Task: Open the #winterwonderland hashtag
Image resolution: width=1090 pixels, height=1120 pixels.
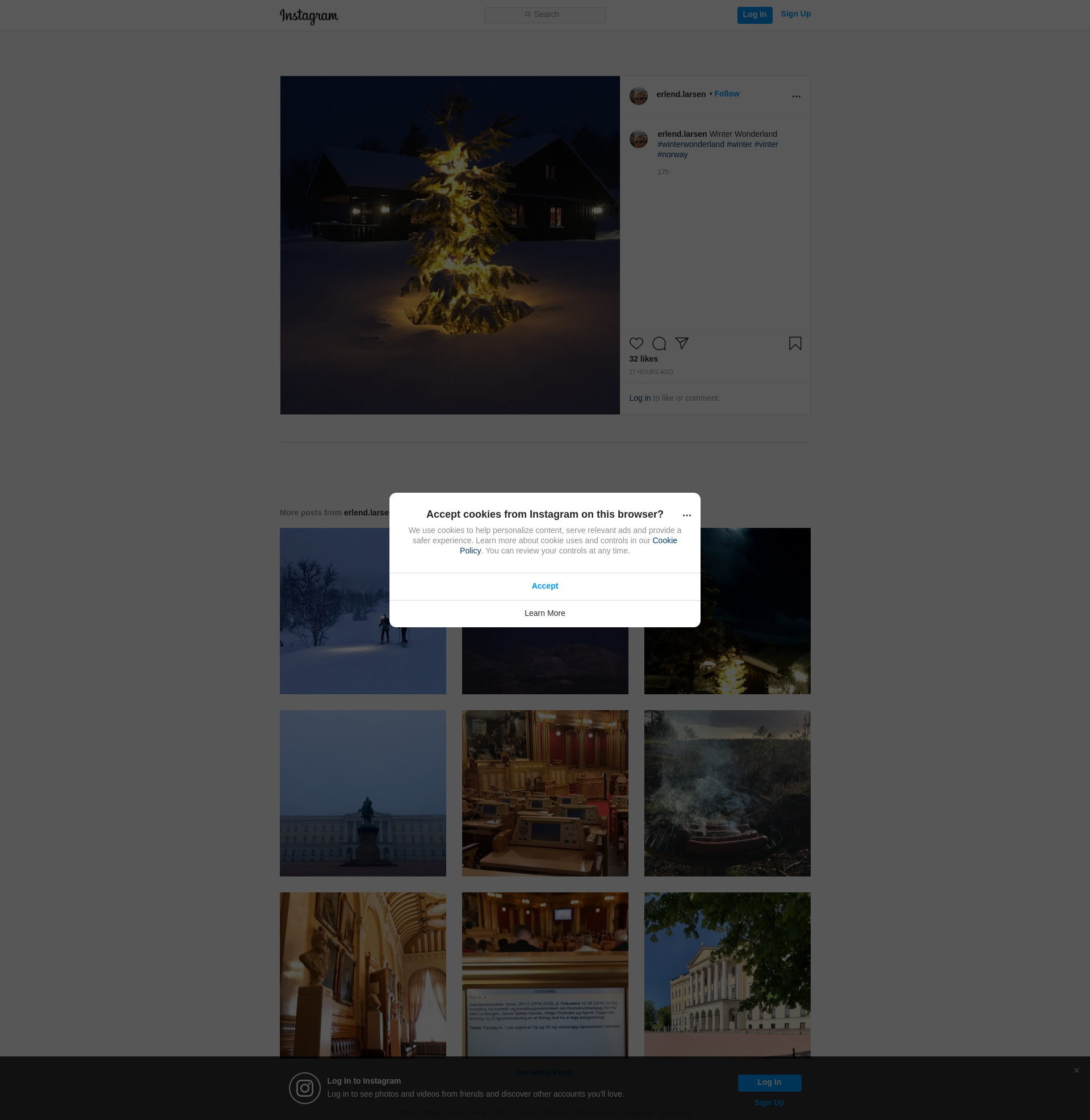Action: tap(690, 144)
